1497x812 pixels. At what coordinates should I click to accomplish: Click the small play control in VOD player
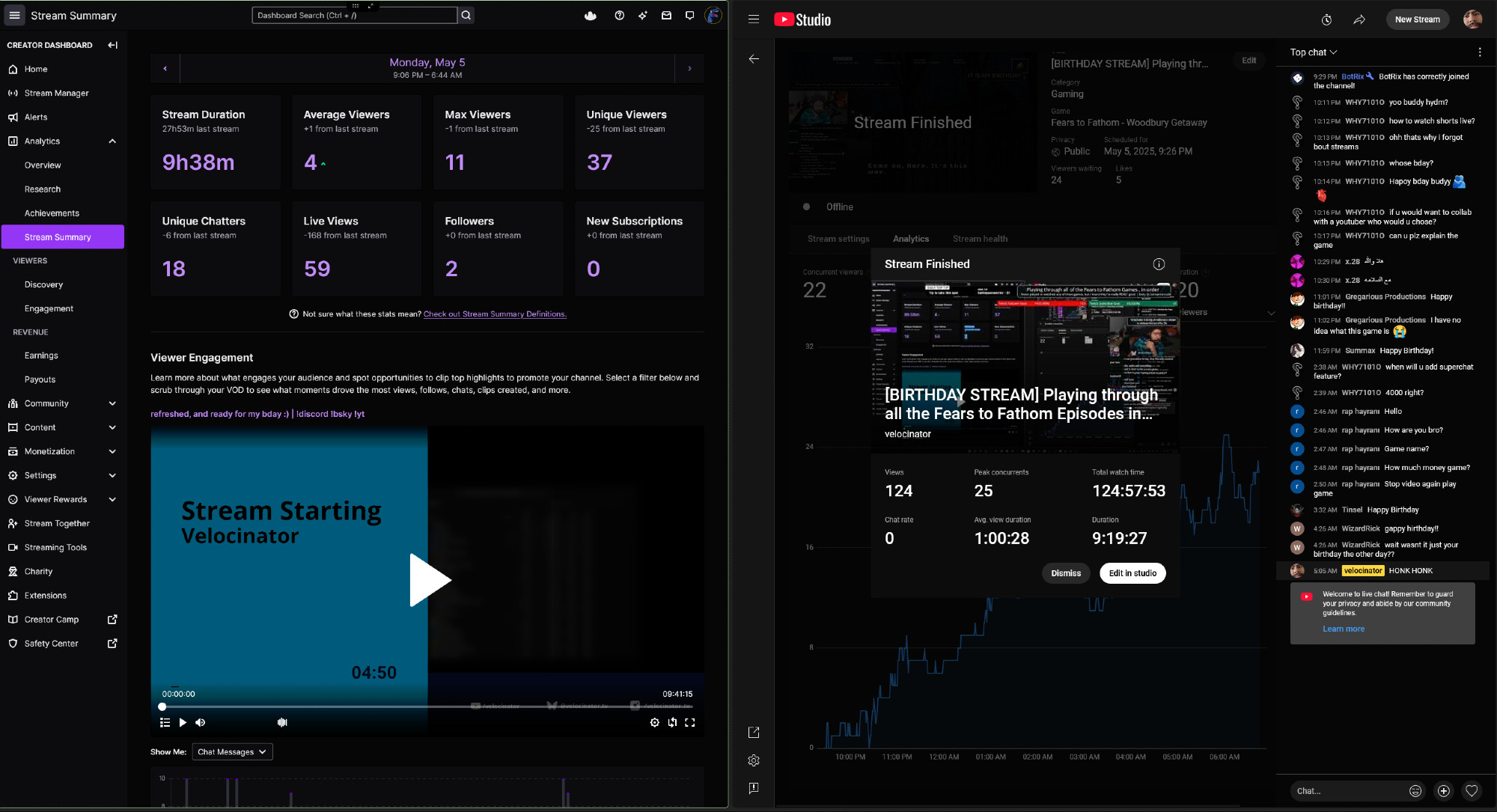point(183,722)
